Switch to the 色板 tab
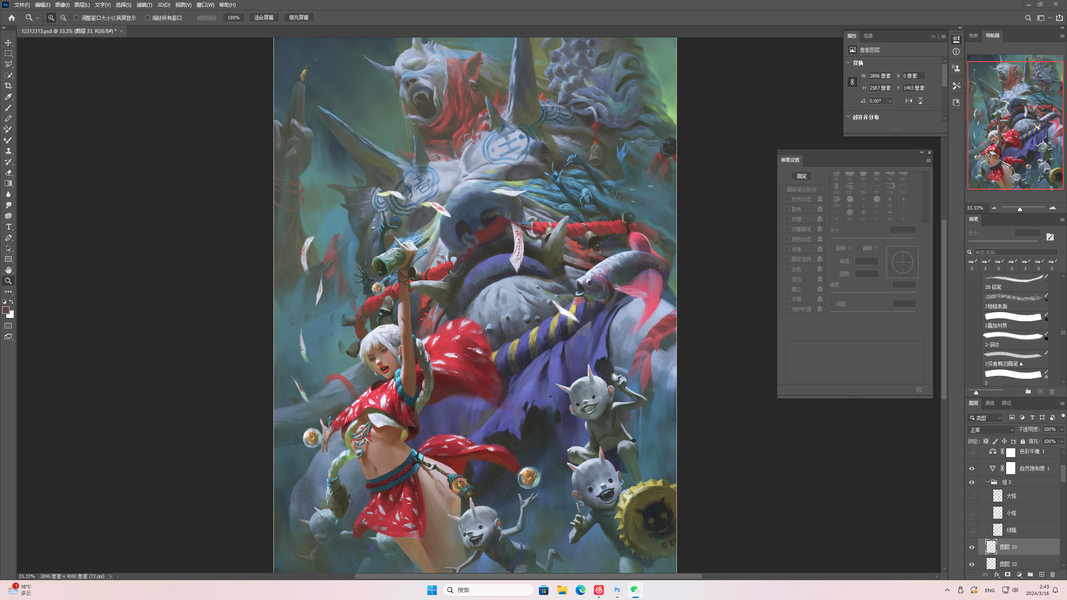The width and height of the screenshot is (1067, 600). 974,35
